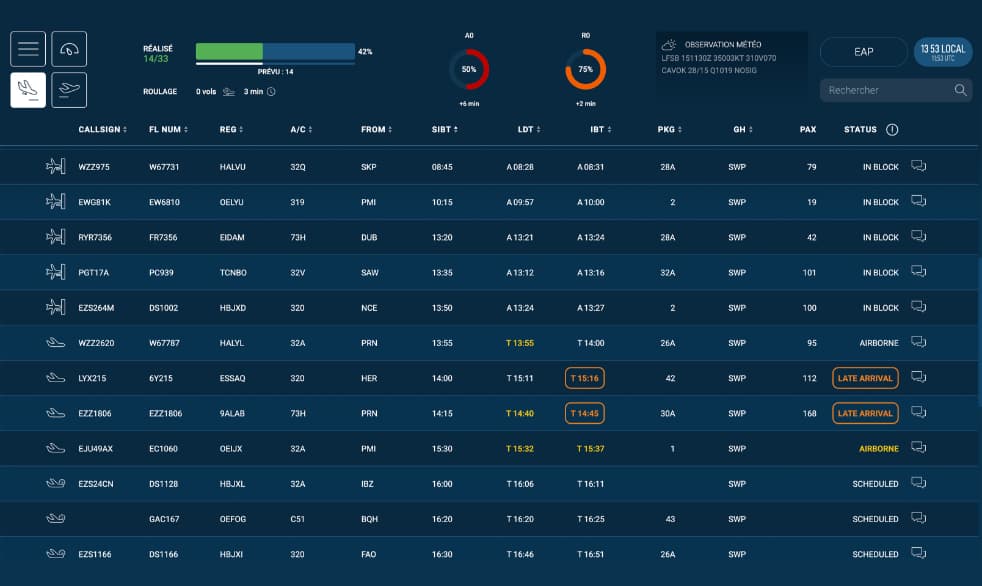Open comments for flight PGT17A
The image size is (982, 586).
point(918,271)
